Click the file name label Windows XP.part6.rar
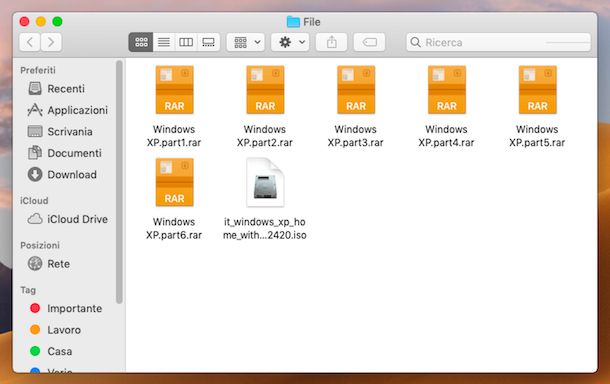Viewport: 610px width, 384px height. [174, 228]
